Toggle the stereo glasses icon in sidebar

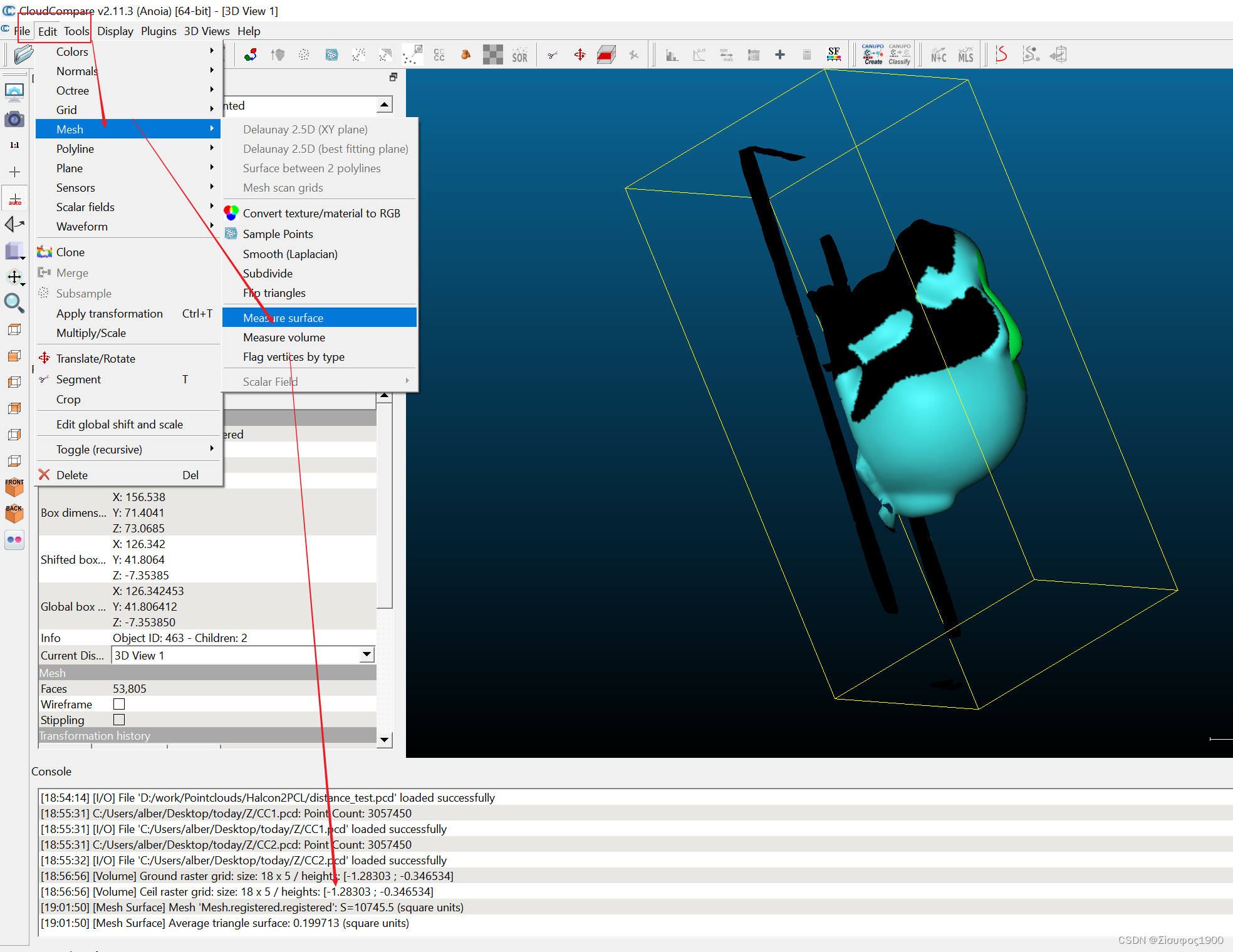14,539
